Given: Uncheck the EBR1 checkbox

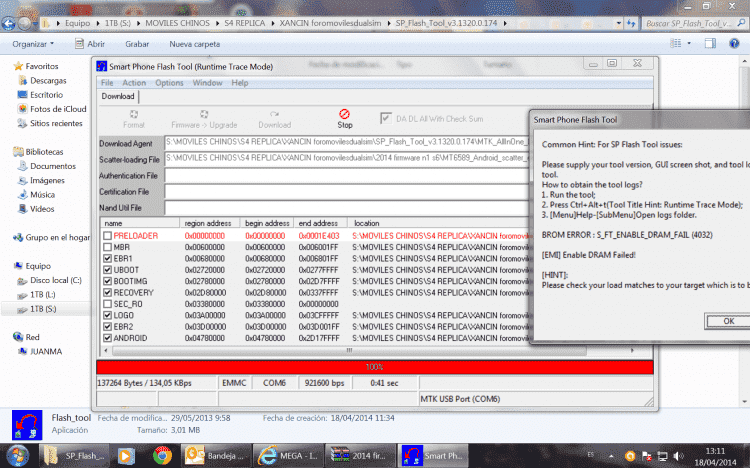Looking at the screenshot, I should (107, 258).
